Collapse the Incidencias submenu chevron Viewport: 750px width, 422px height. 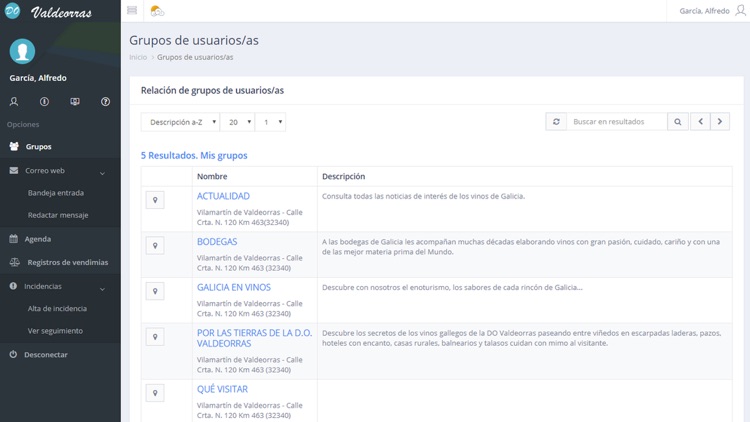pyautogui.click(x=102, y=289)
